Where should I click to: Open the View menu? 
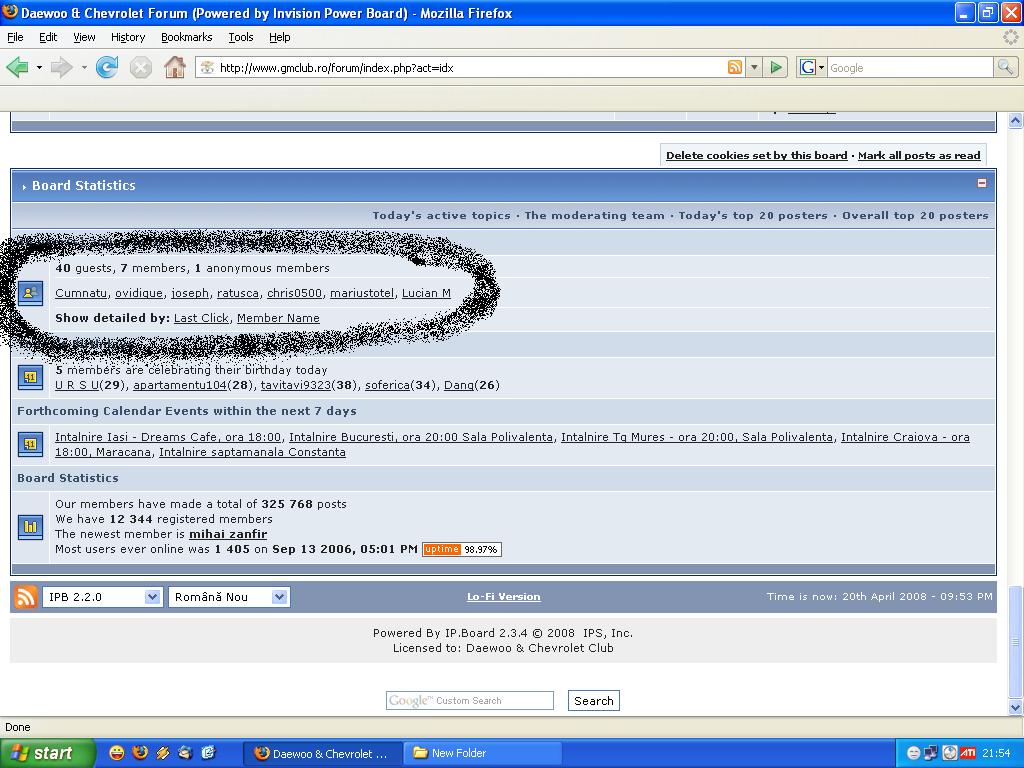coord(84,37)
